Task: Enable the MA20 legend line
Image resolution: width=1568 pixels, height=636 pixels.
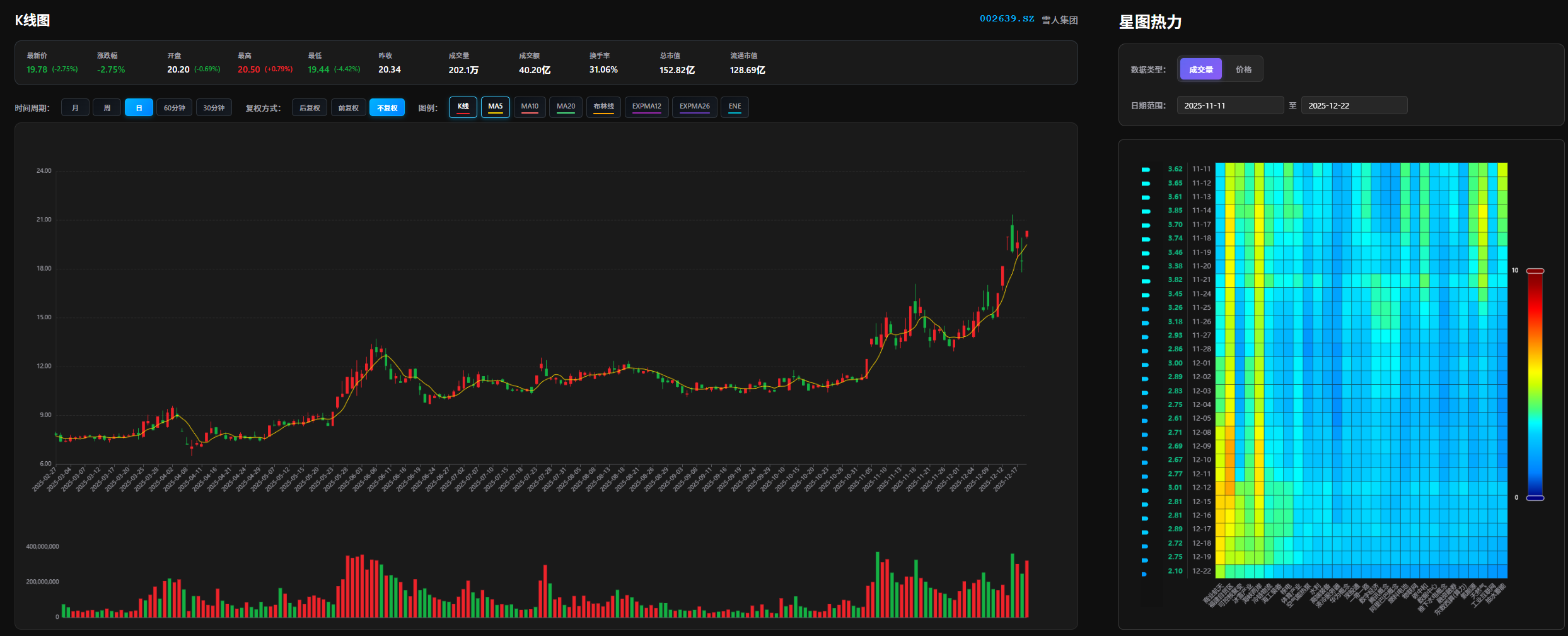Action: 566,107
